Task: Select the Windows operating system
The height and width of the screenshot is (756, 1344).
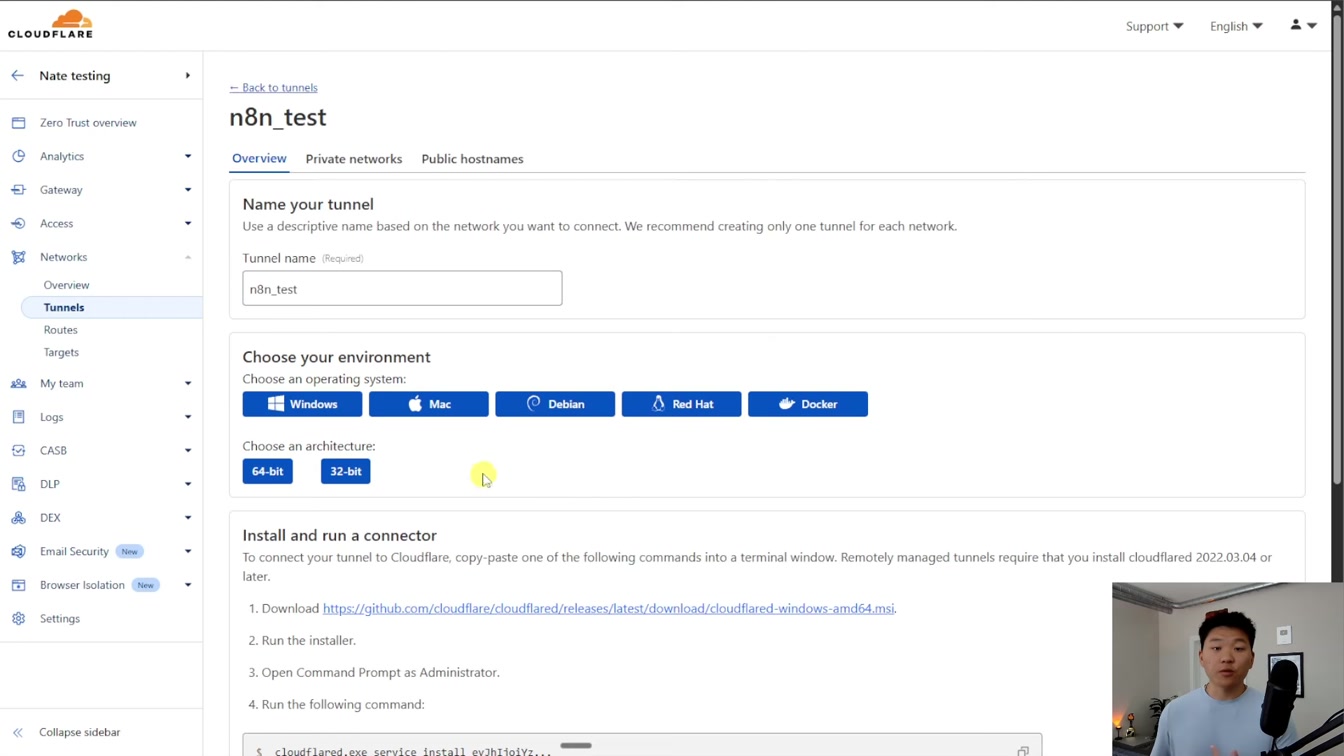Action: [x=302, y=404]
